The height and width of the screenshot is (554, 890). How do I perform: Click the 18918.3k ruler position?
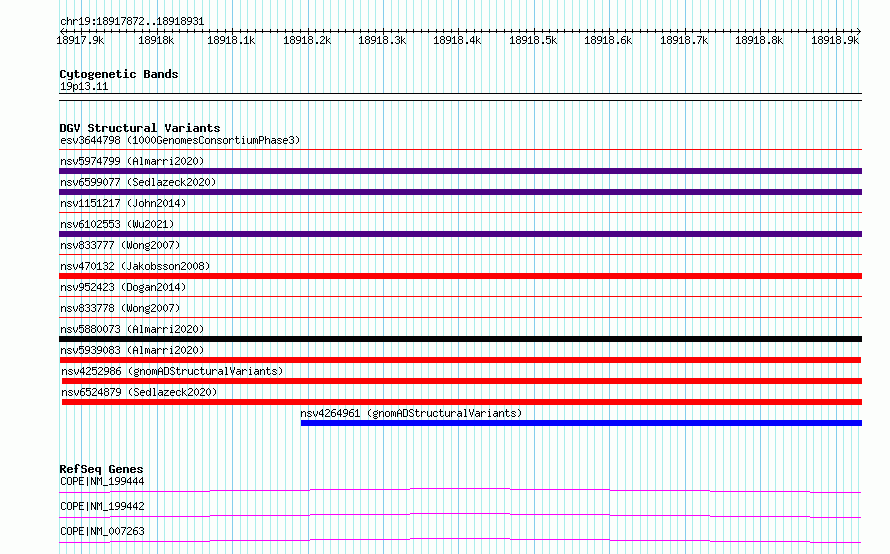point(382,40)
